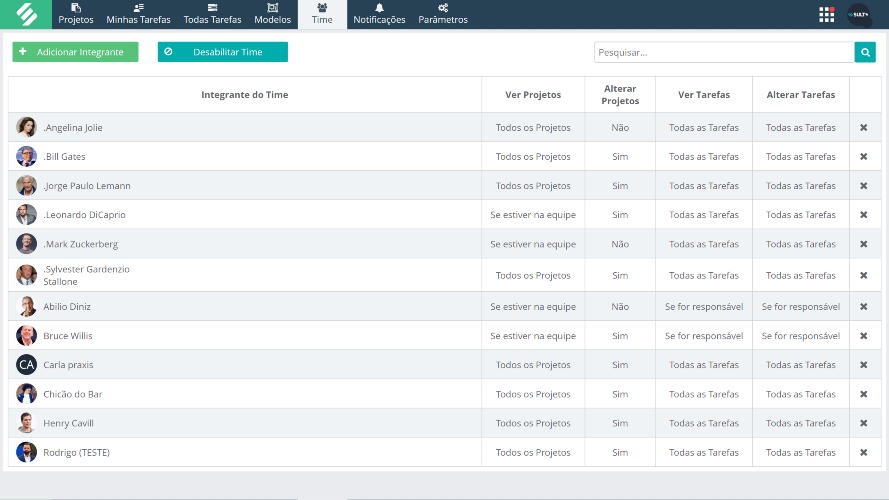889x500 pixels.
Task: Click .Angelina Jolie's avatar photo
Action: [x=26, y=128]
